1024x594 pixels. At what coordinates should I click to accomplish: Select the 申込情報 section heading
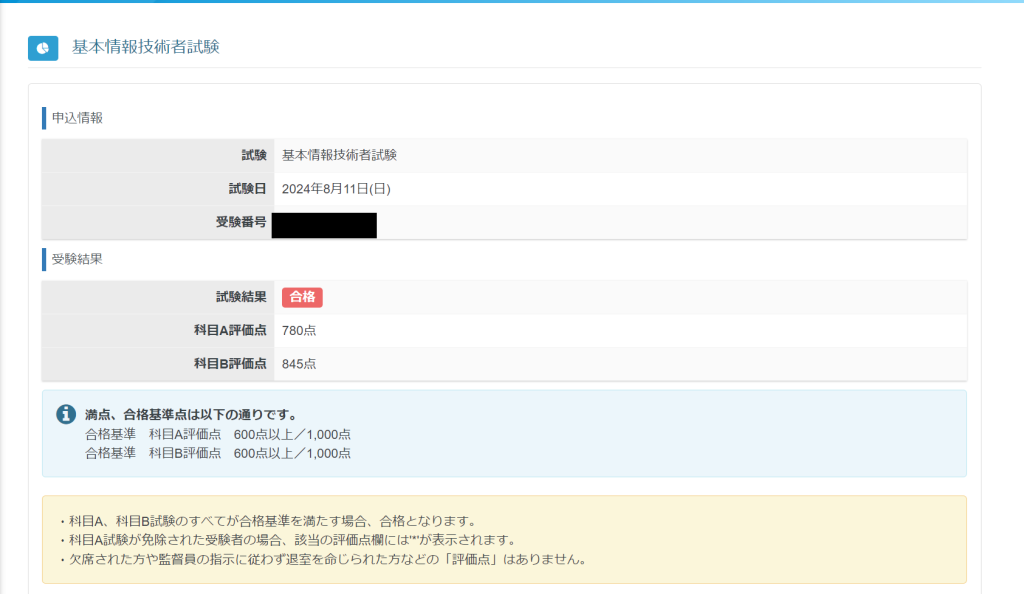pyautogui.click(x=77, y=118)
